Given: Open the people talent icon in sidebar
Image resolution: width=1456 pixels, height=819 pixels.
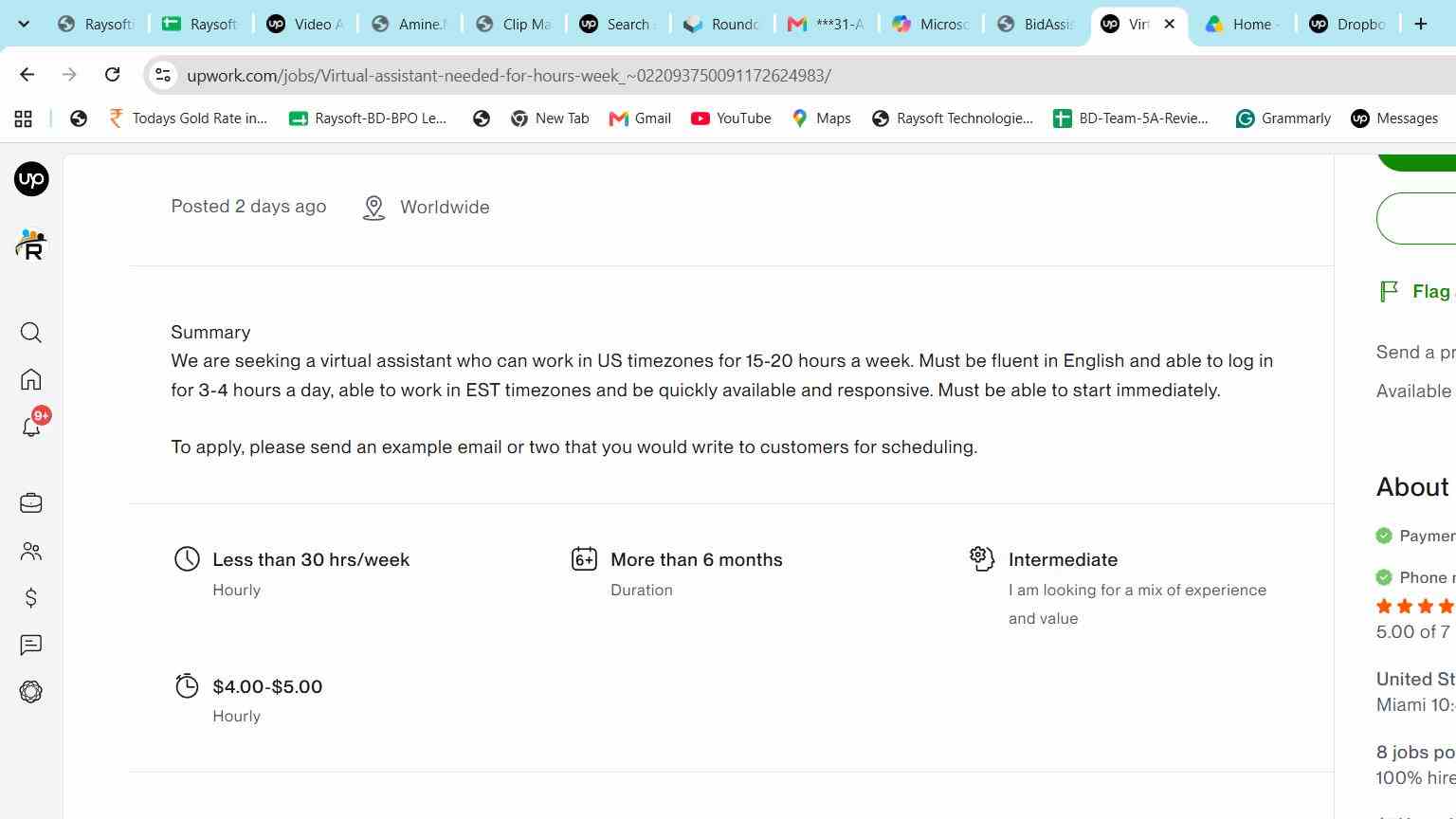Looking at the screenshot, I should [x=31, y=551].
